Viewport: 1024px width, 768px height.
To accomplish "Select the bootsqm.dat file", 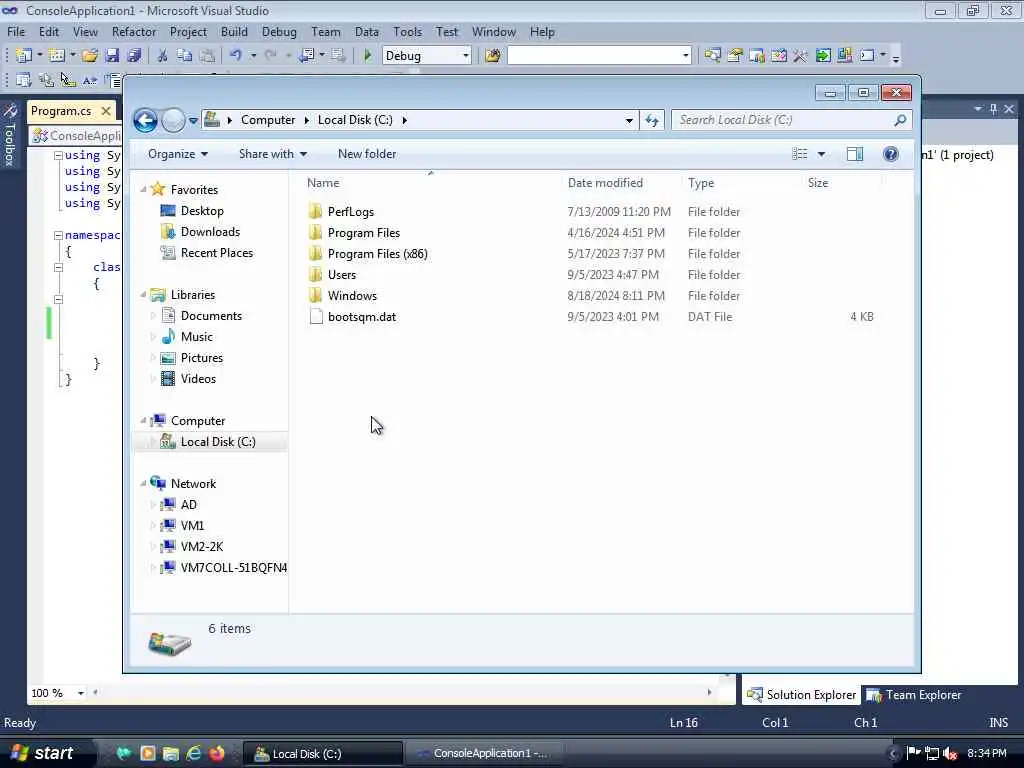I will [362, 317].
